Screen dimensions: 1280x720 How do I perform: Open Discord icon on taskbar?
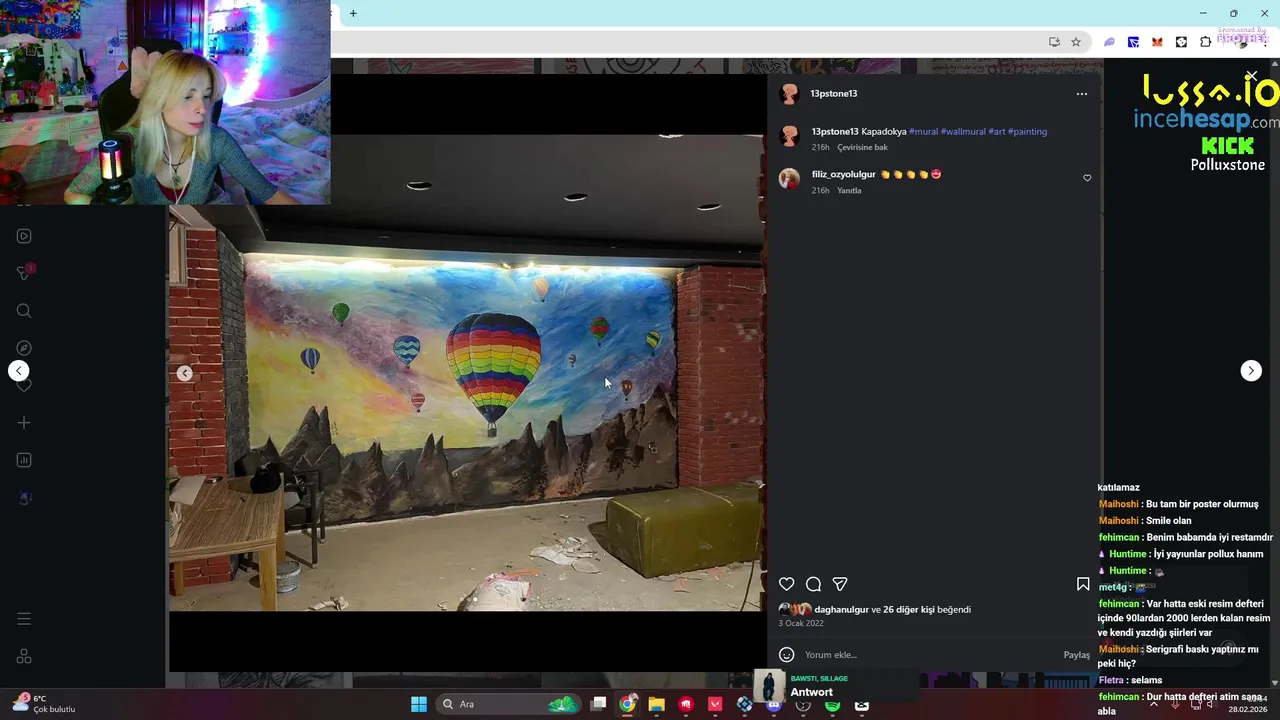click(773, 704)
